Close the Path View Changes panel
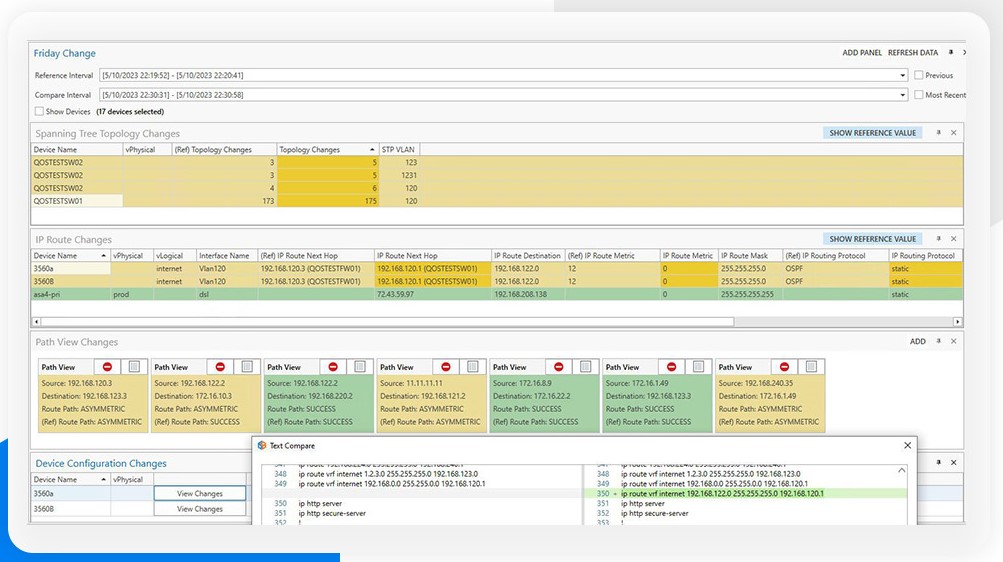 pos(954,341)
